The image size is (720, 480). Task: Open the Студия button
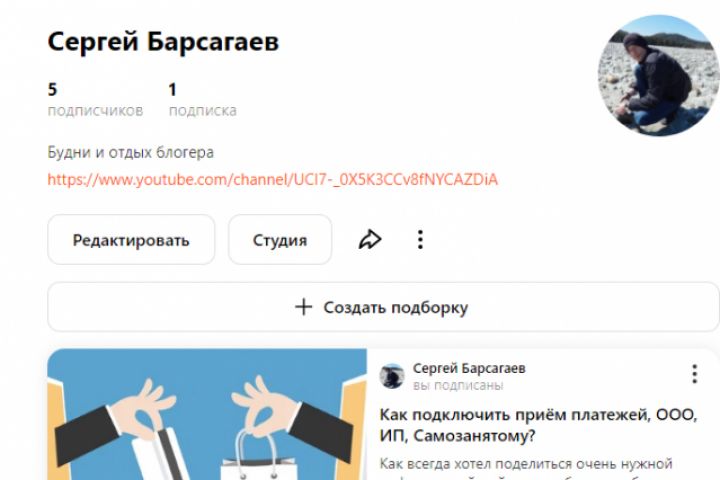click(280, 239)
